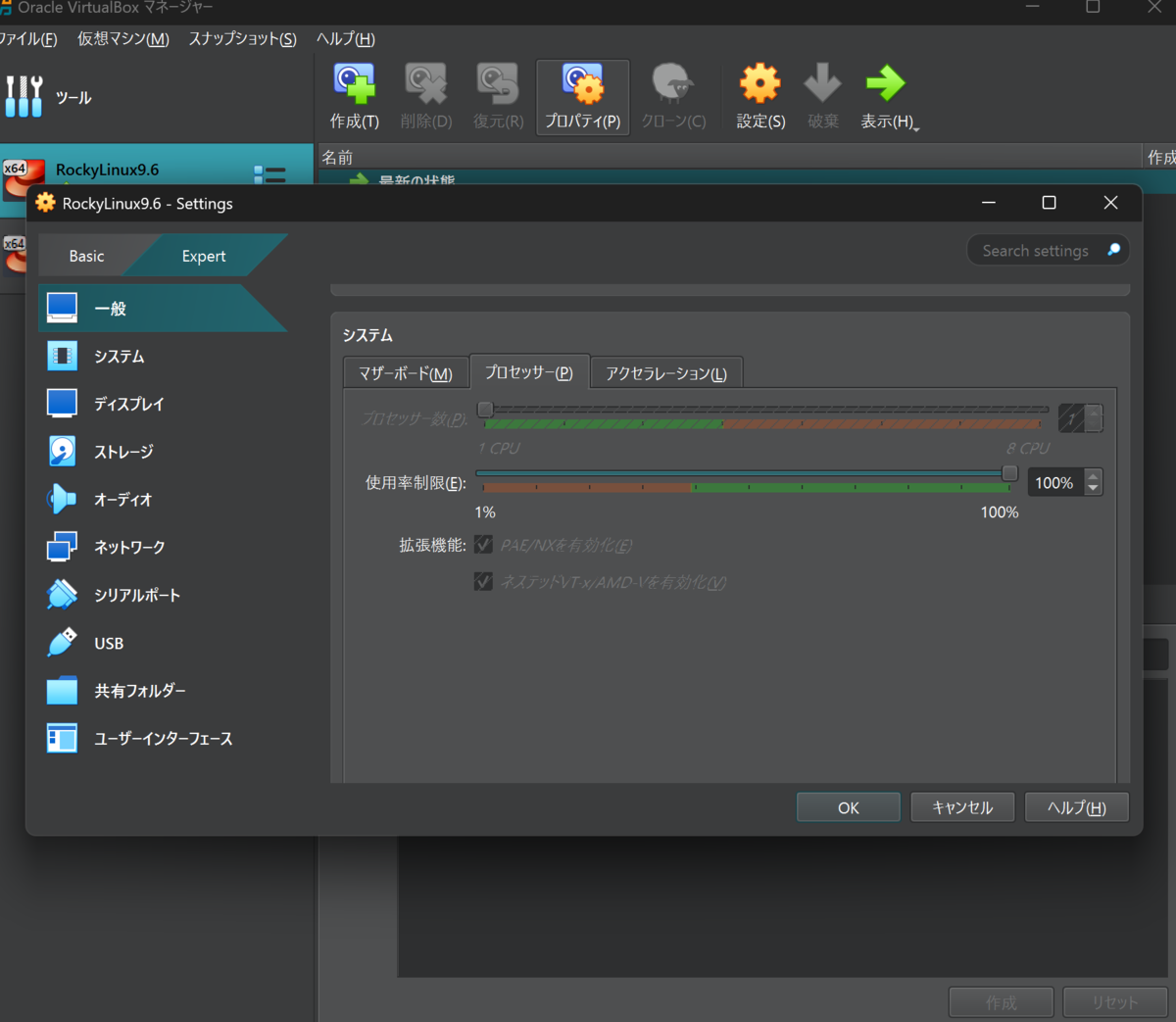Confirm settings with OK button

click(849, 807)
